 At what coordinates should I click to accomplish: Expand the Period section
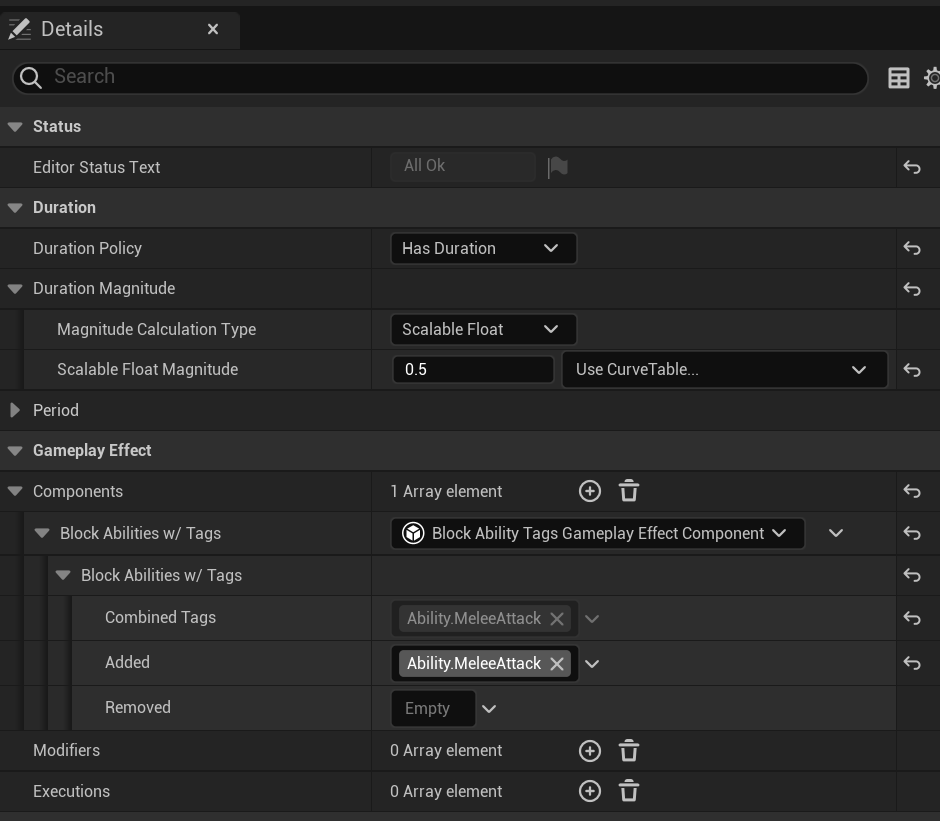[x=15, y=410]
